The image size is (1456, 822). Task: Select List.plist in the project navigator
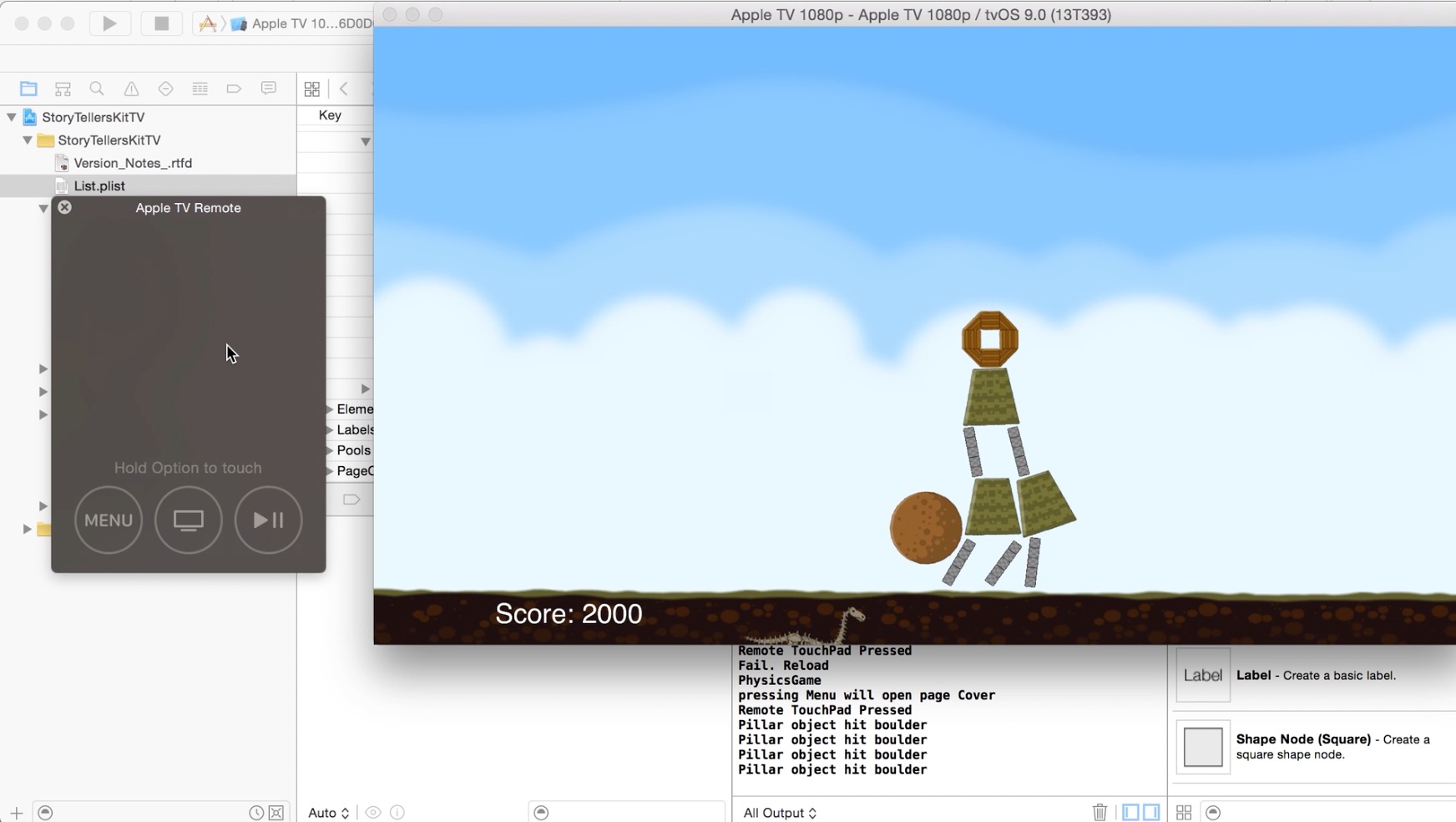[99, 185]
